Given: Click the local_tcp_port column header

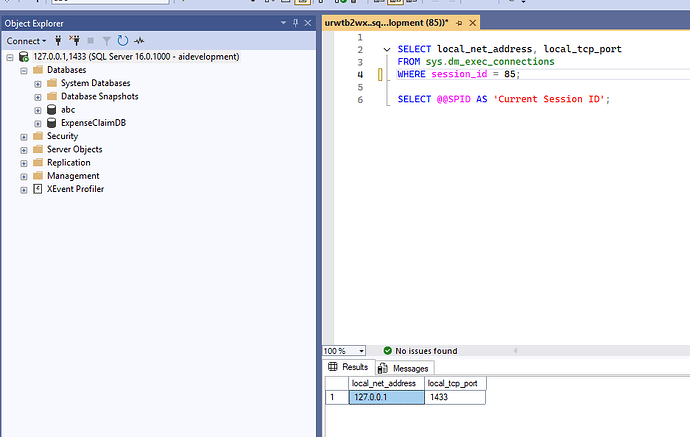Looking at the screenshot, I should tap(454, 383).
